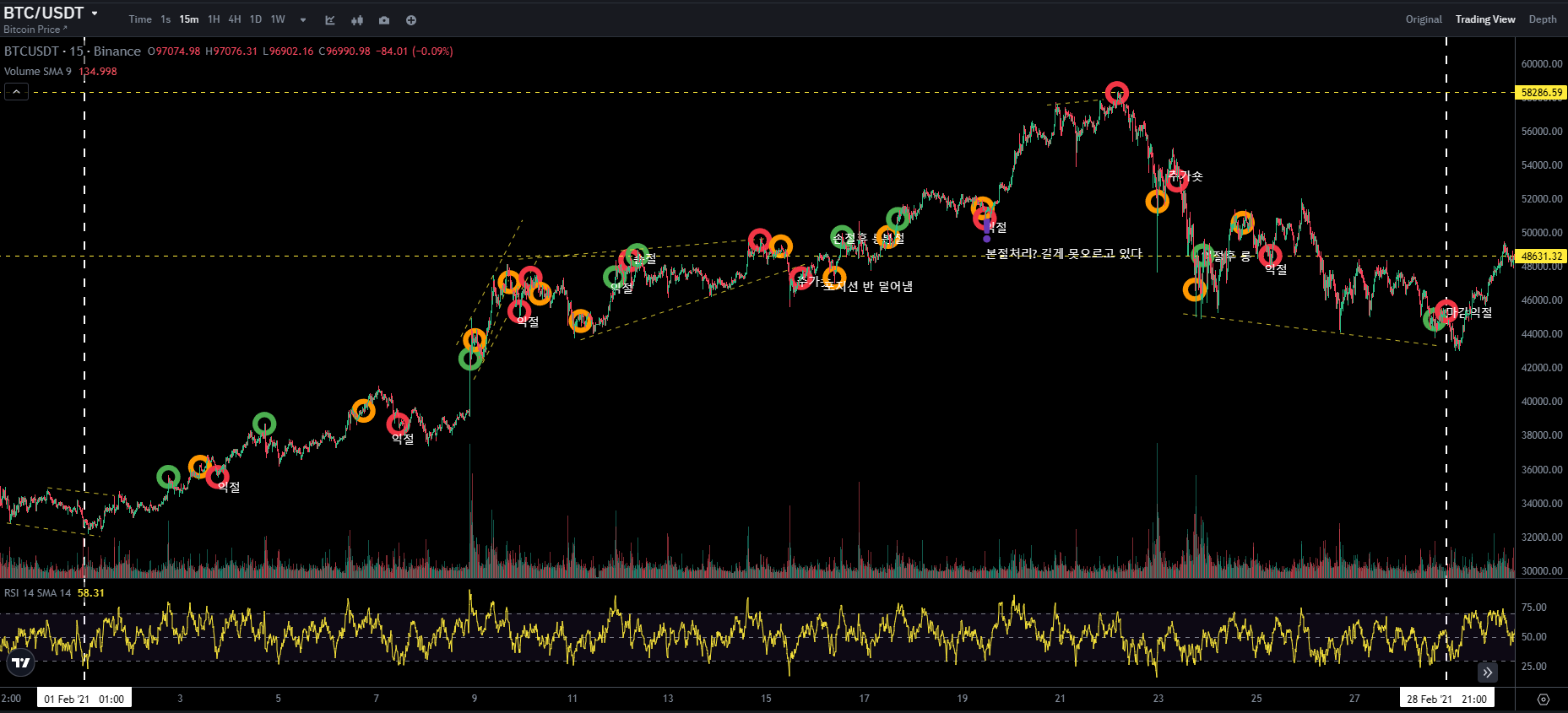Take a chart snapshot with camera icon
Viewport: 1568px width, 713px height.
(384, 19)
